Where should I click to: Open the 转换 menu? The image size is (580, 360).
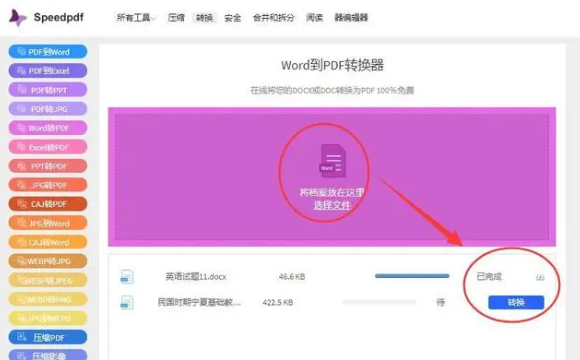pyautogui.click(x=204, y=17)
